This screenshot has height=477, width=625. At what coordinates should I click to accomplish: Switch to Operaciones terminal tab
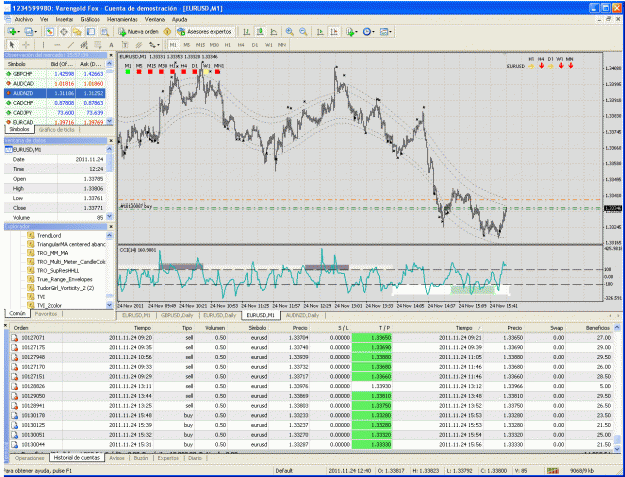(29, 458)
